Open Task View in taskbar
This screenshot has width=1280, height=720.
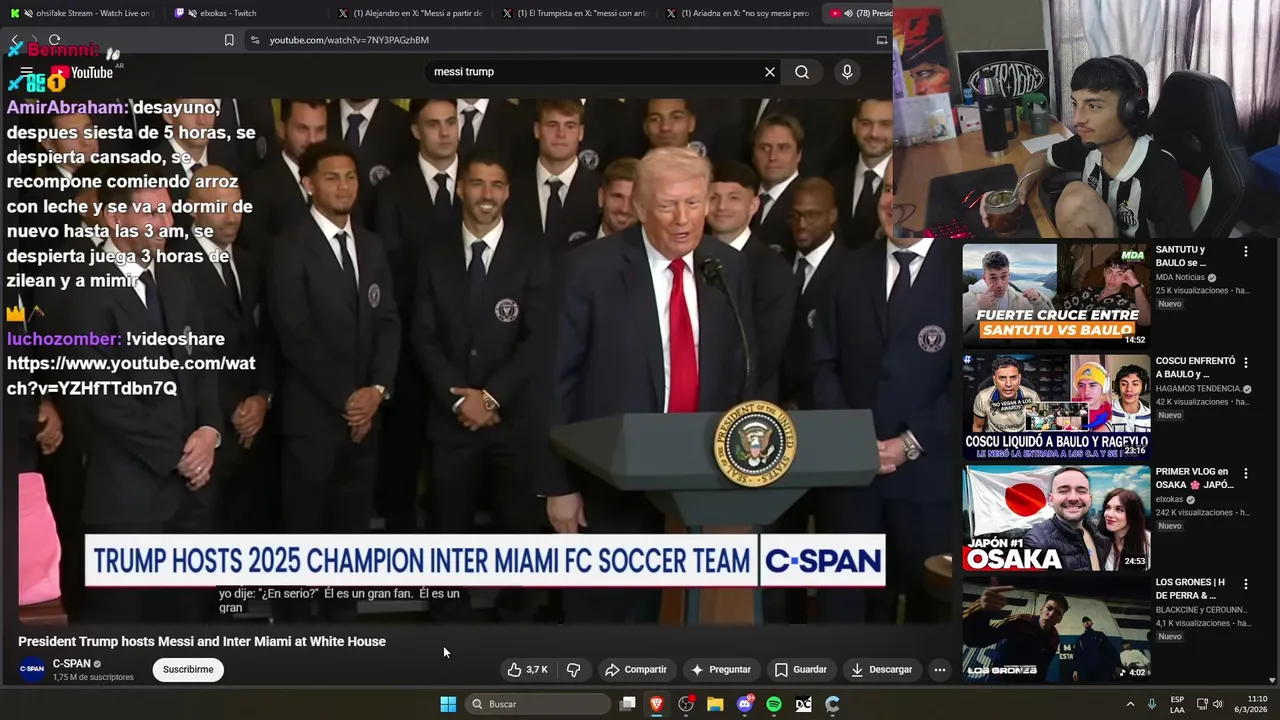pos(628,704)
